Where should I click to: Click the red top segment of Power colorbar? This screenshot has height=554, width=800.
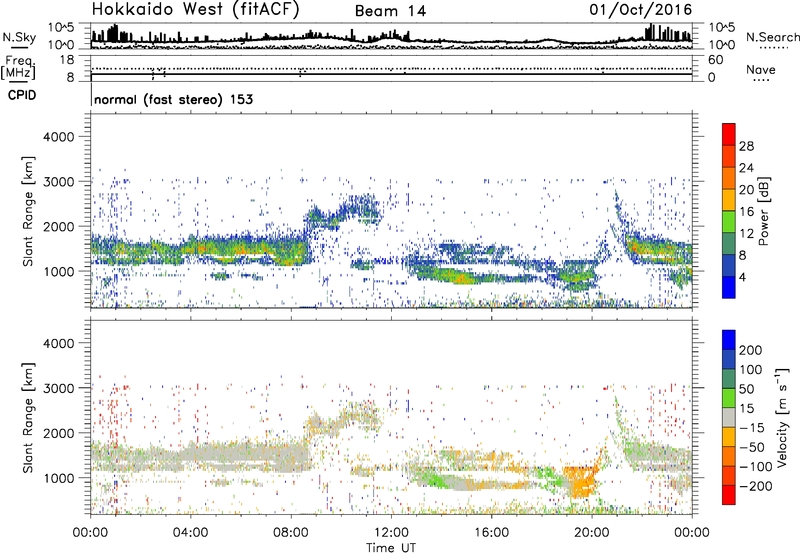729,134
